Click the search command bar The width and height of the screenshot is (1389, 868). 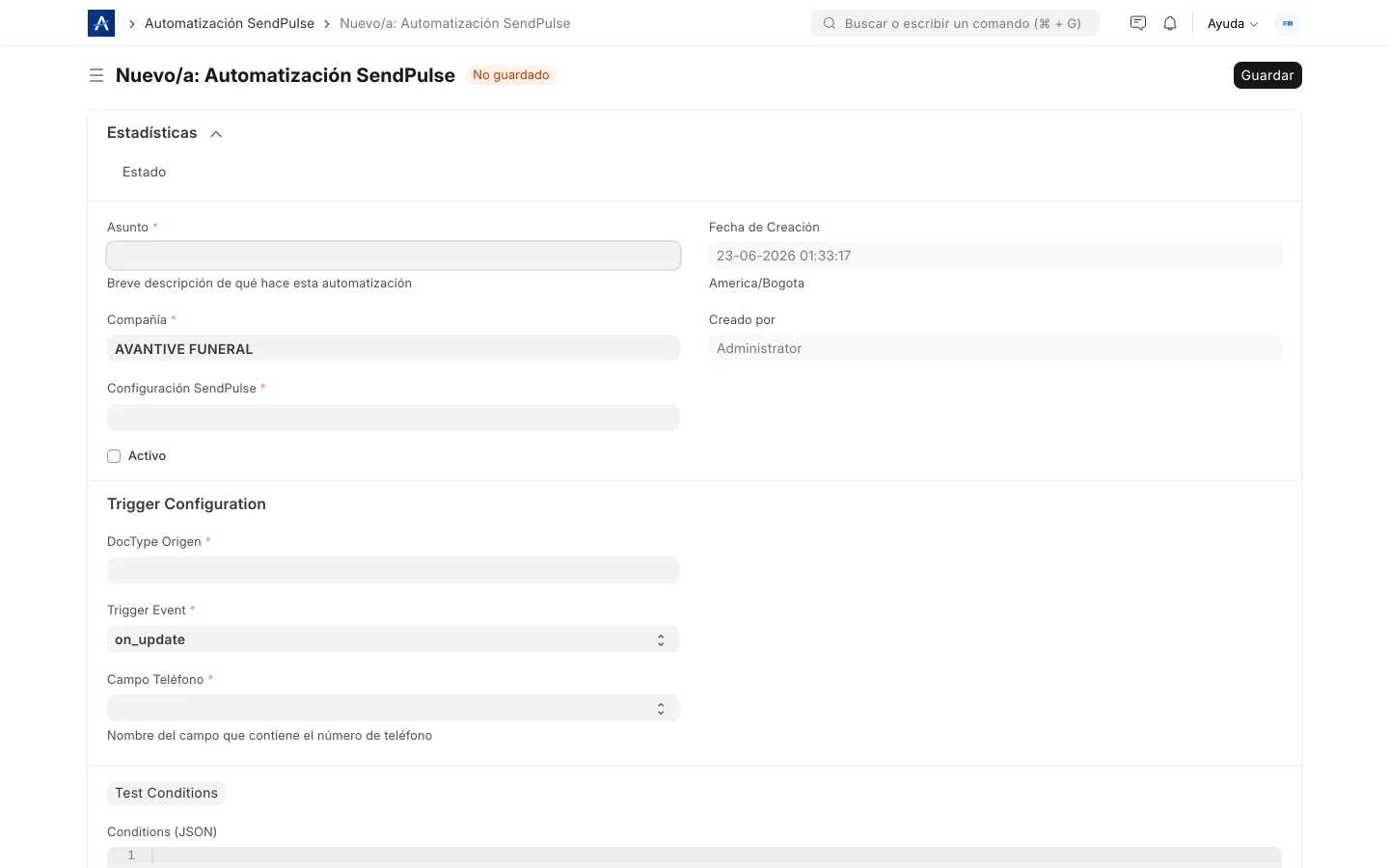955,23
